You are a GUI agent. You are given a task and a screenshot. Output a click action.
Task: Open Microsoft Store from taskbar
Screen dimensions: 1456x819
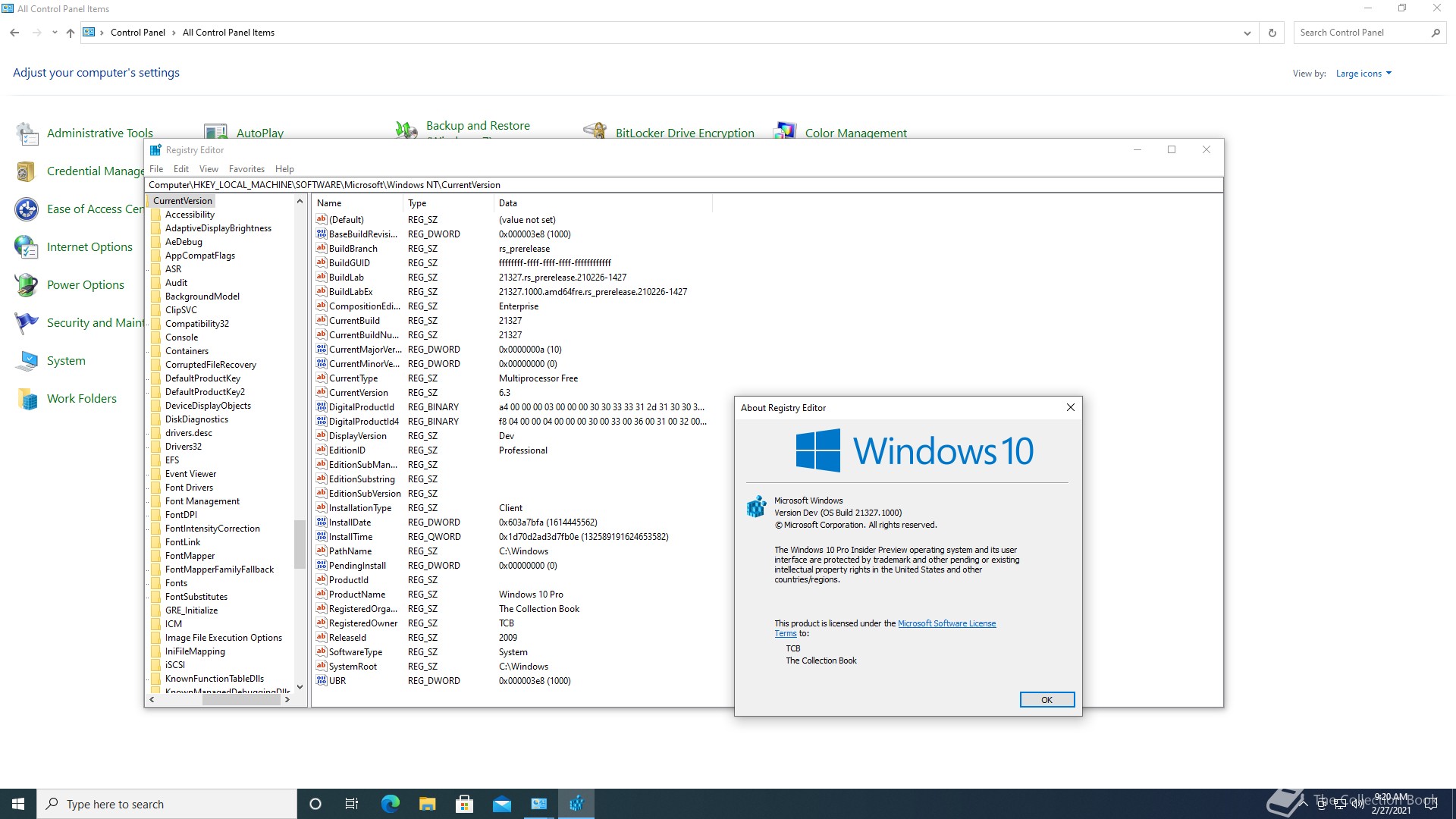point(464,804)
